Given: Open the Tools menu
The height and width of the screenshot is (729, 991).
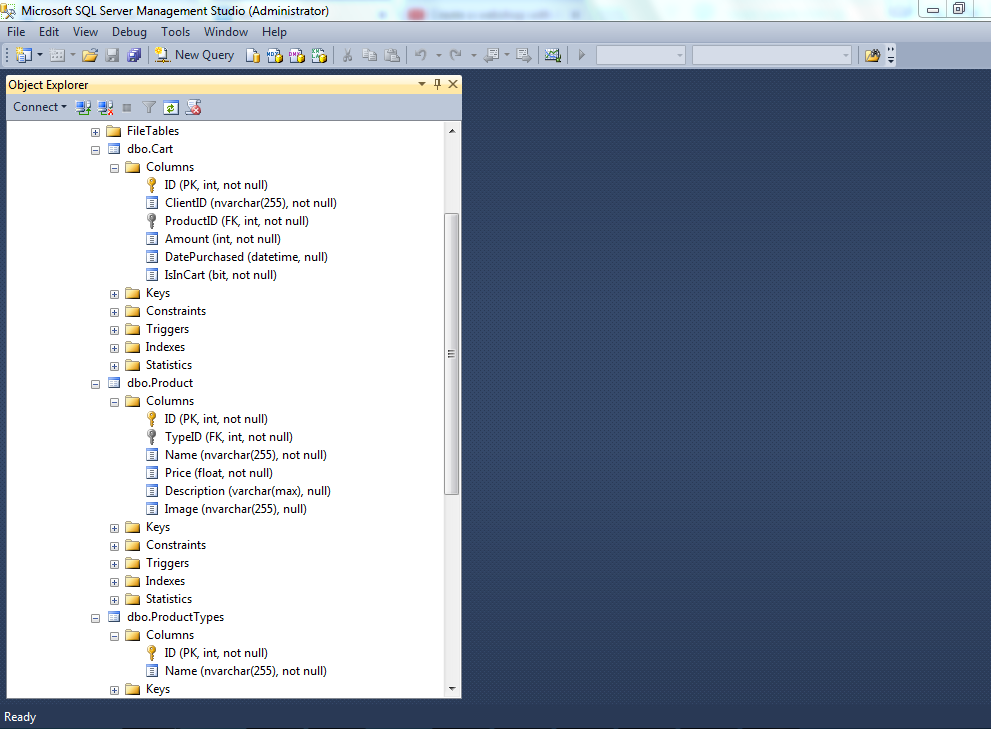Looking at the screenshot, I should (x=175, y=32).
